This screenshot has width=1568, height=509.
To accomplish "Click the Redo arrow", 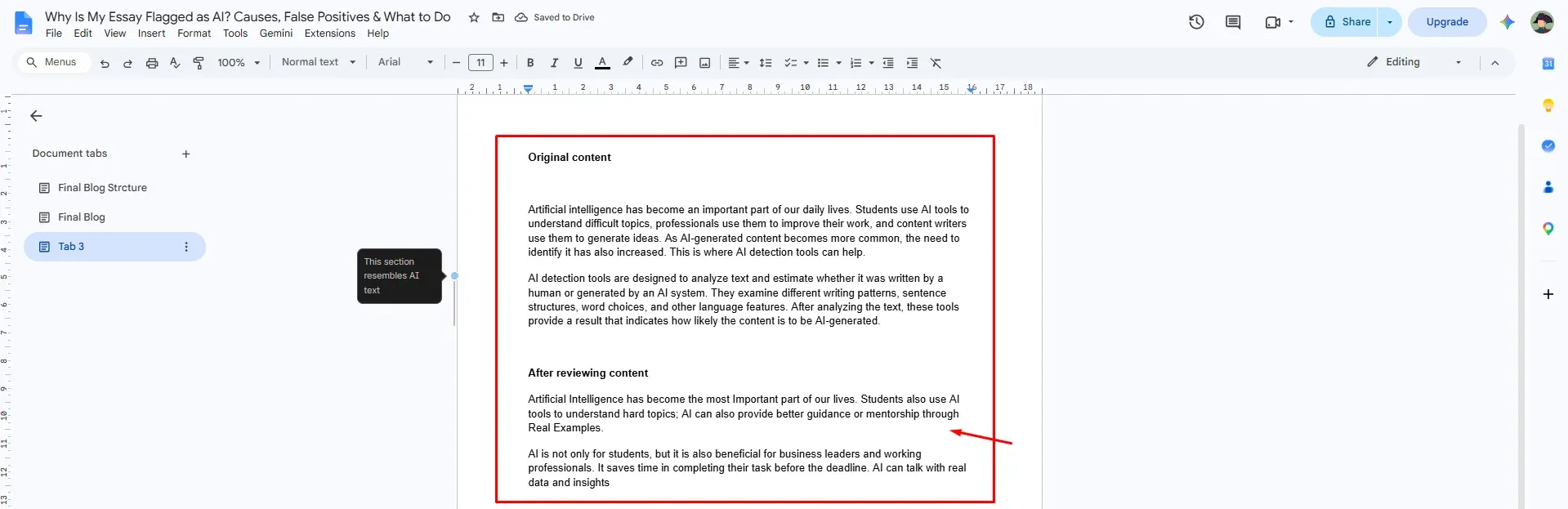I will pyautogui.click(x=127, y=63).
